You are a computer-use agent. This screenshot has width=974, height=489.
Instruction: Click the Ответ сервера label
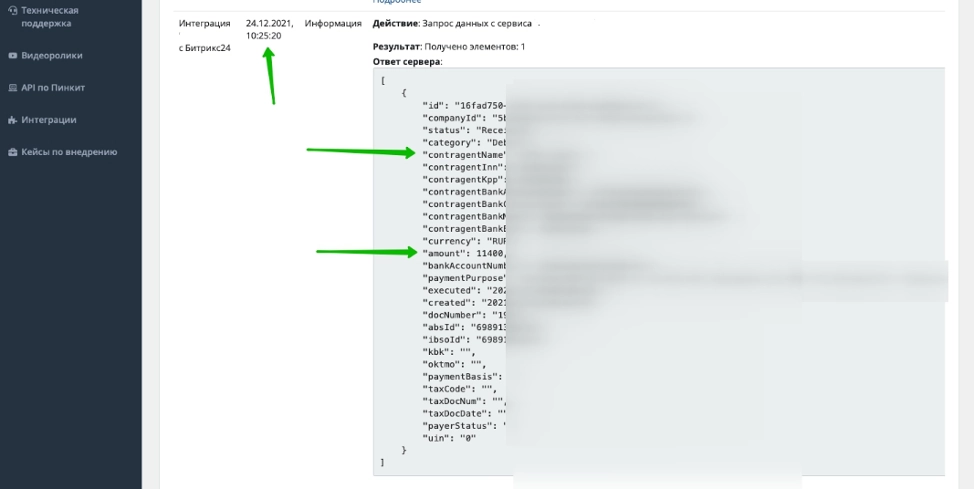click(407, 62)
